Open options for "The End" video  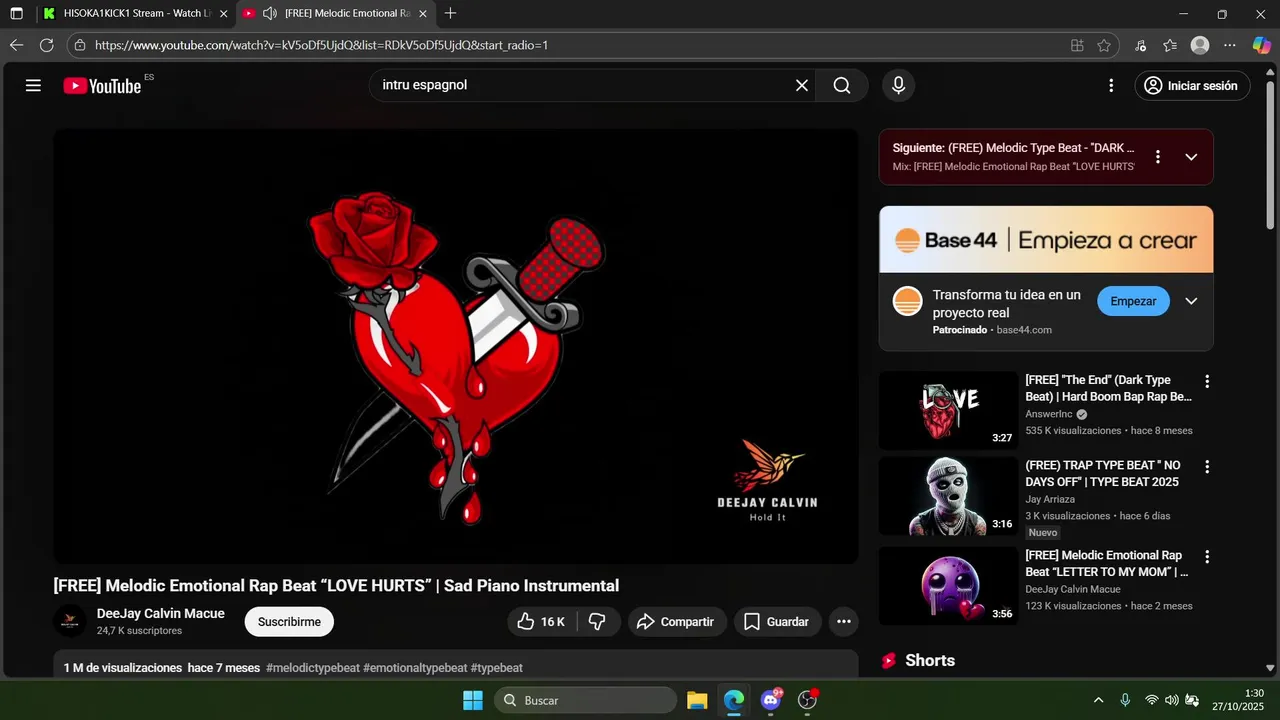1207,381
